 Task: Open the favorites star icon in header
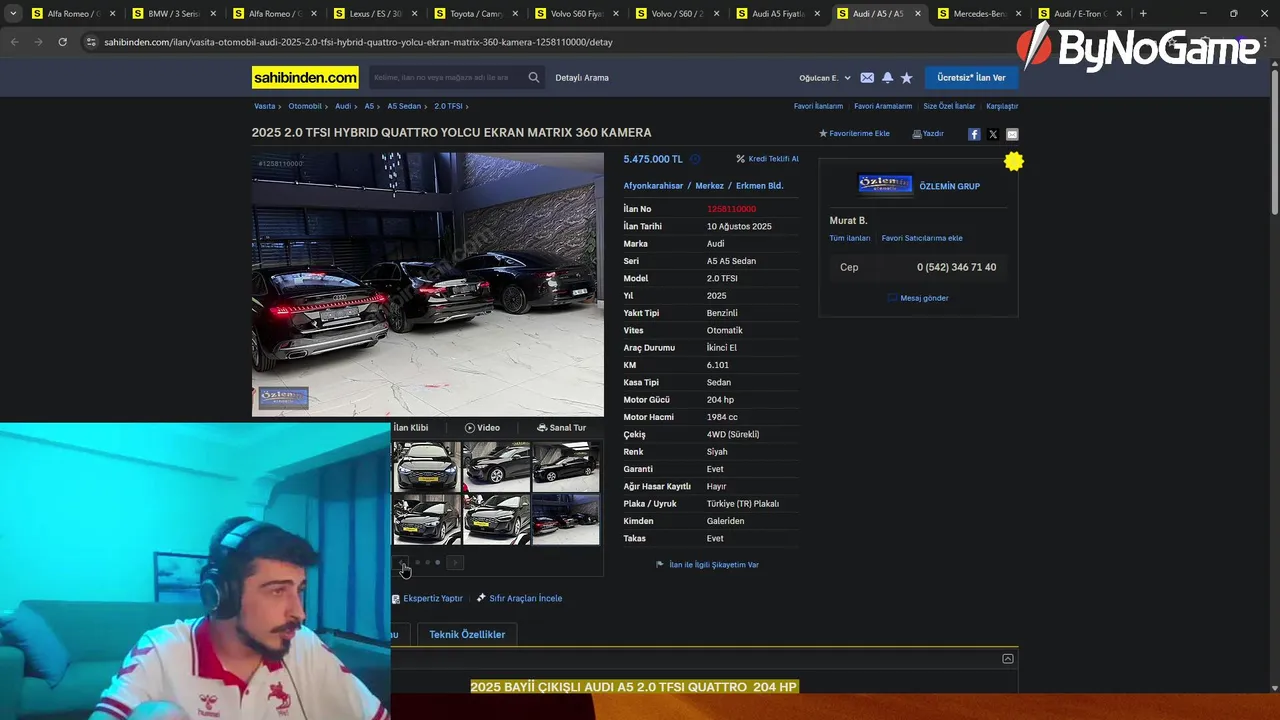click(906, 77)
